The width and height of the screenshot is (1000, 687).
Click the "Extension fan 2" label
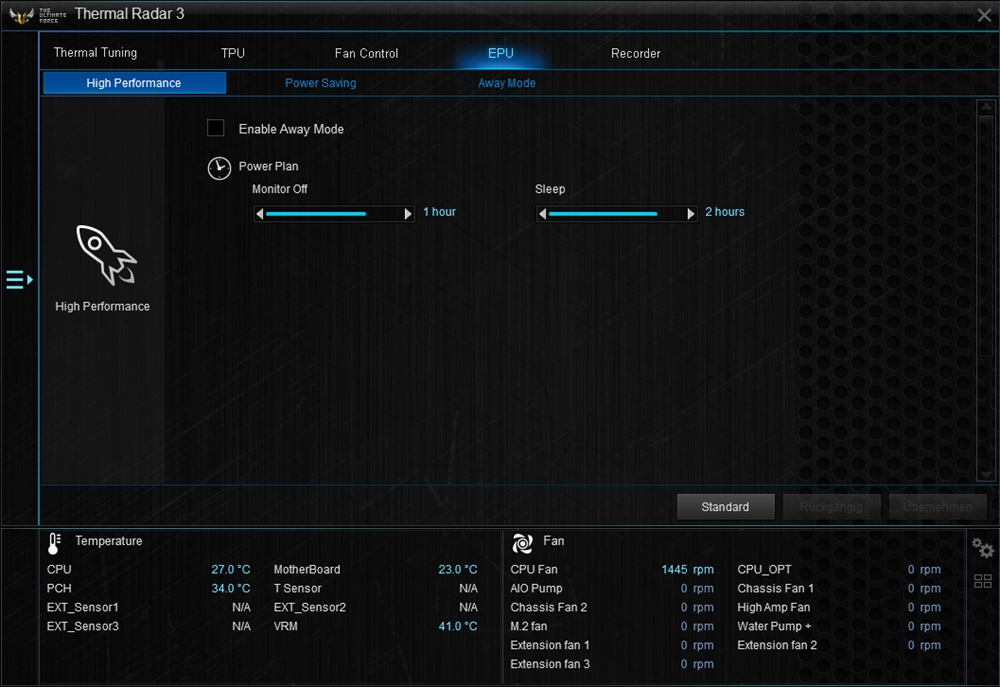click(x=777, y=645)
